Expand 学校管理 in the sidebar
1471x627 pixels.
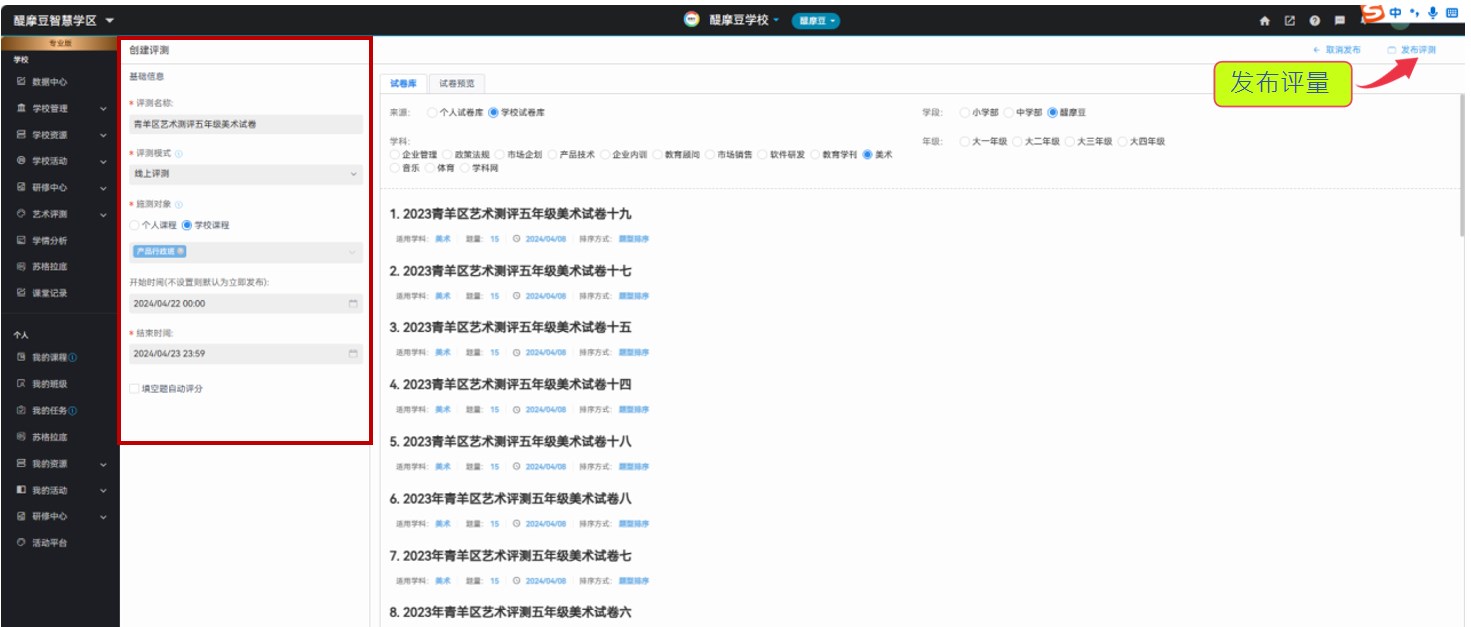click(60, 108)
